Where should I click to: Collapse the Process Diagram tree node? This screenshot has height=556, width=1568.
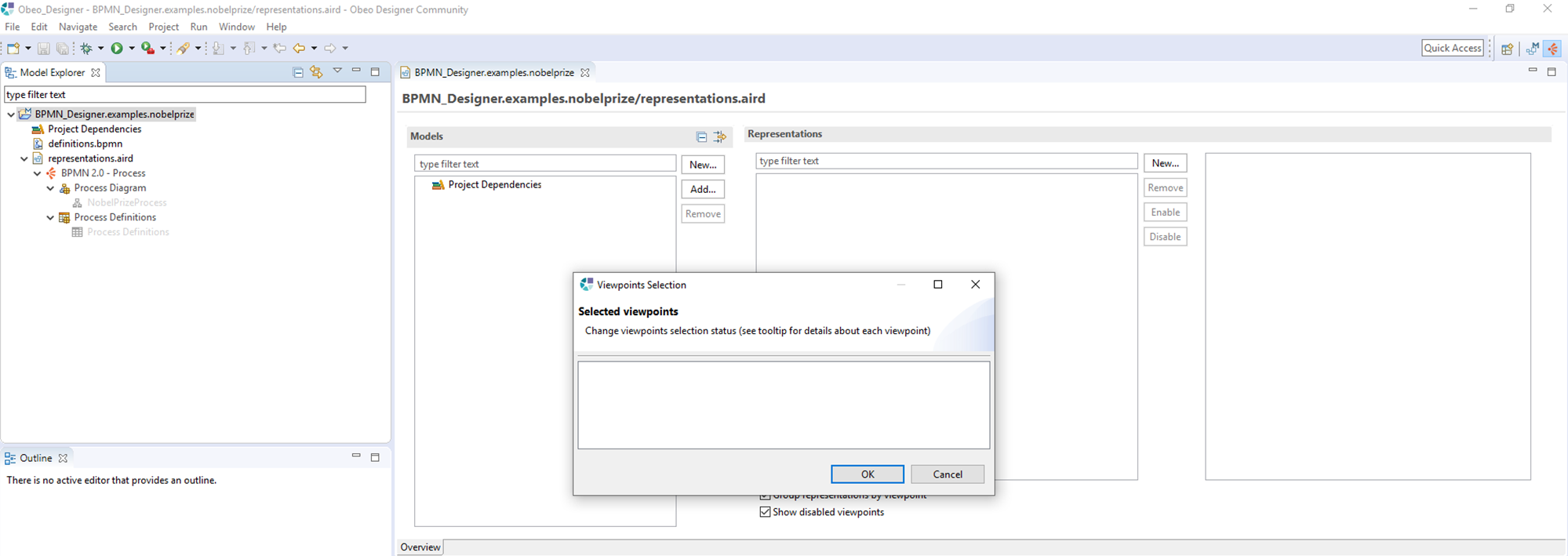point(50,188)
